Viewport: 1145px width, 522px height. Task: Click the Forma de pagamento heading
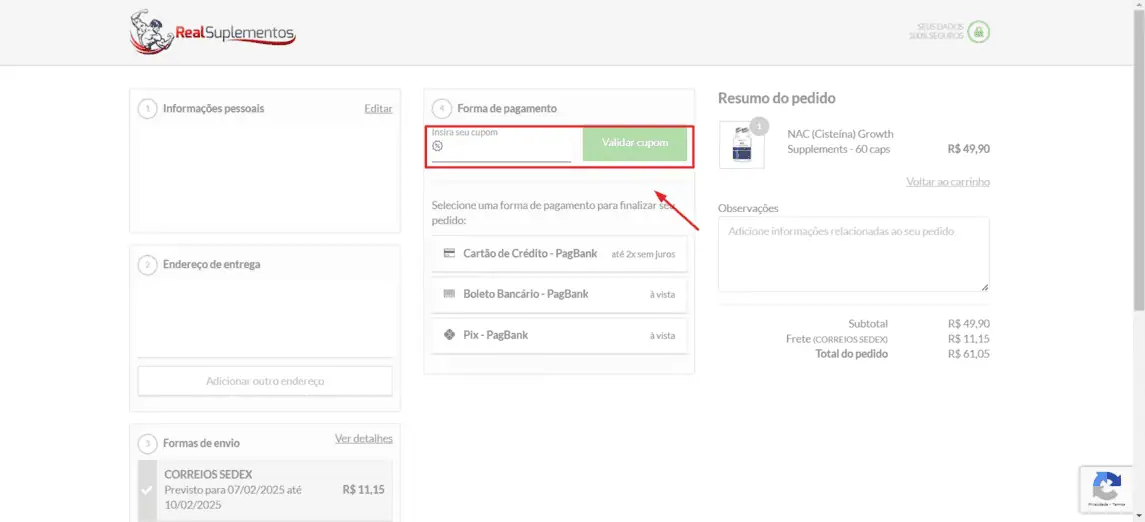[x=507, y=108]
